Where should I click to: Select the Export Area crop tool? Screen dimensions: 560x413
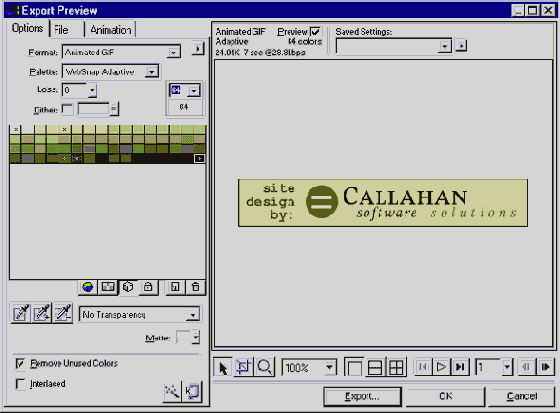[x=244, y=367]
